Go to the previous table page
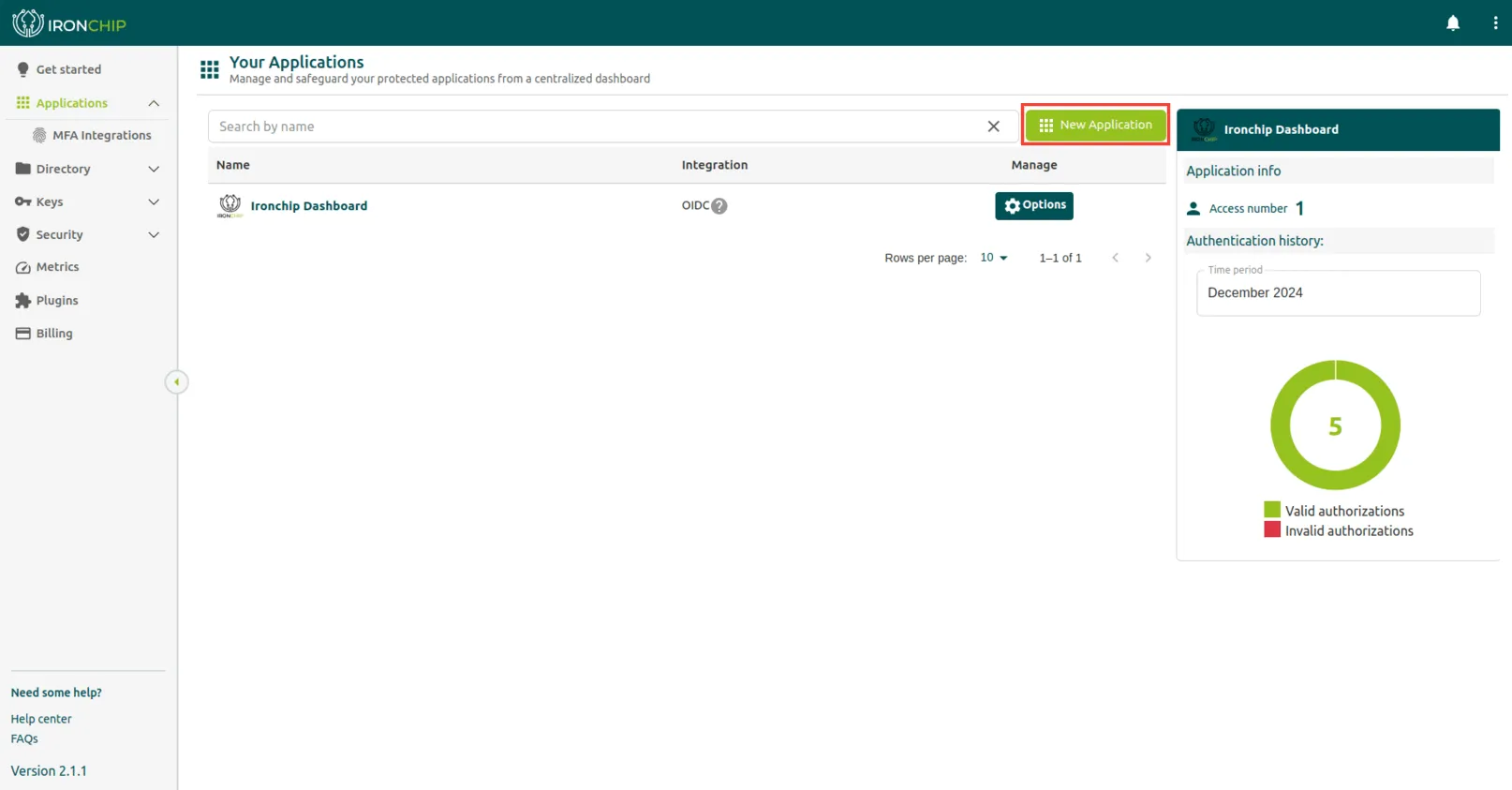Viewport: 1512px width, 790px height. tap(1115, 258)
